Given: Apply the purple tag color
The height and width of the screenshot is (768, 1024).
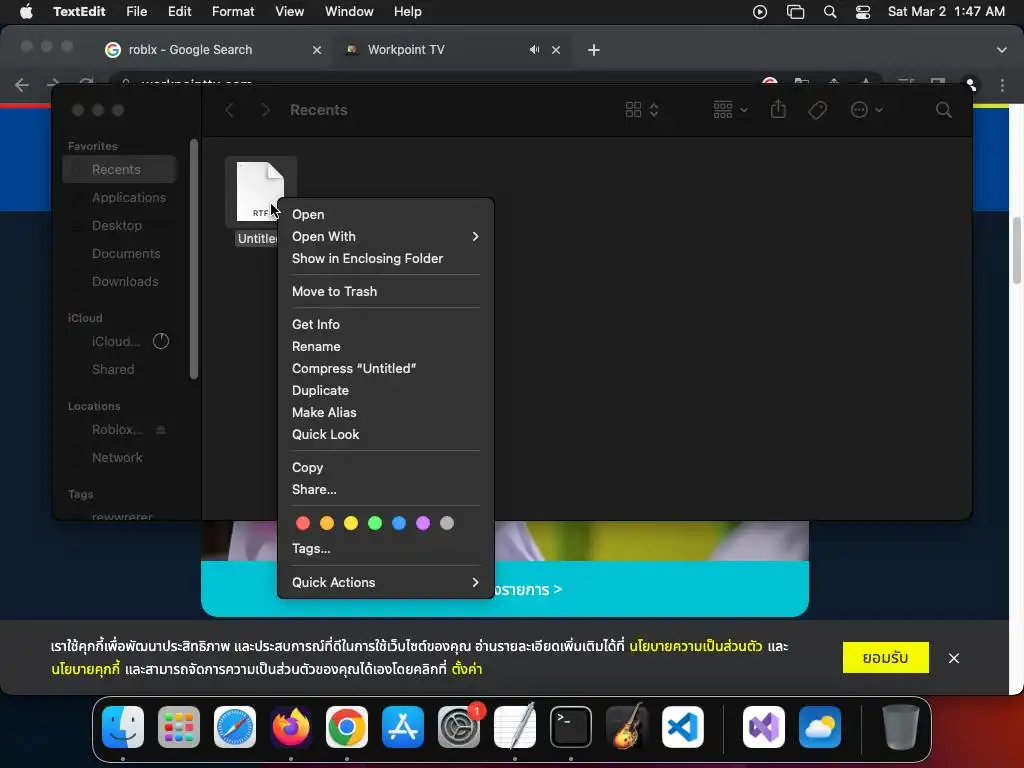Looking at the screenshot, I should click(x=423, y=523).
